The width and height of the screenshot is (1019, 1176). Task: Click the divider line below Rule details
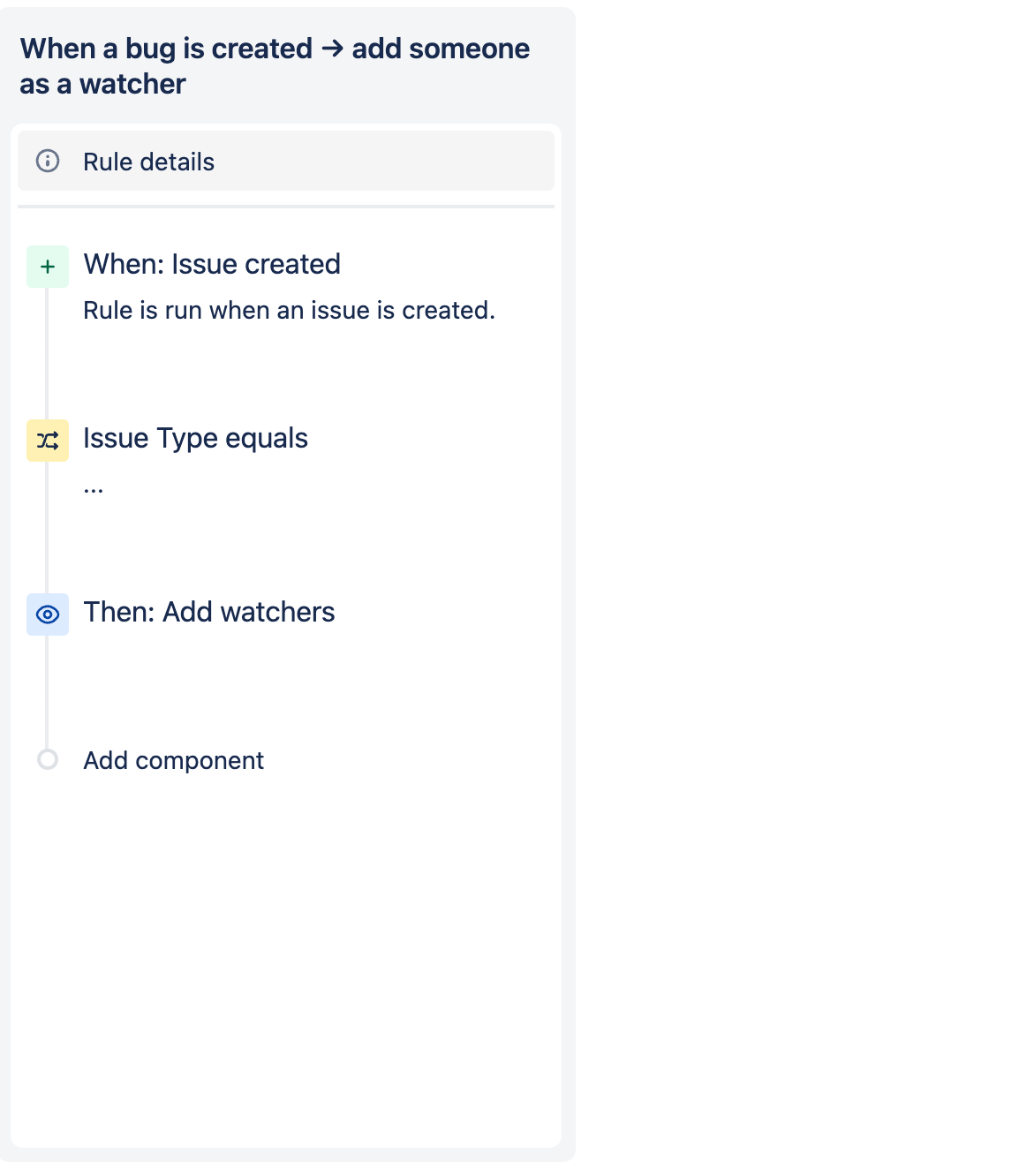point(286,207)
